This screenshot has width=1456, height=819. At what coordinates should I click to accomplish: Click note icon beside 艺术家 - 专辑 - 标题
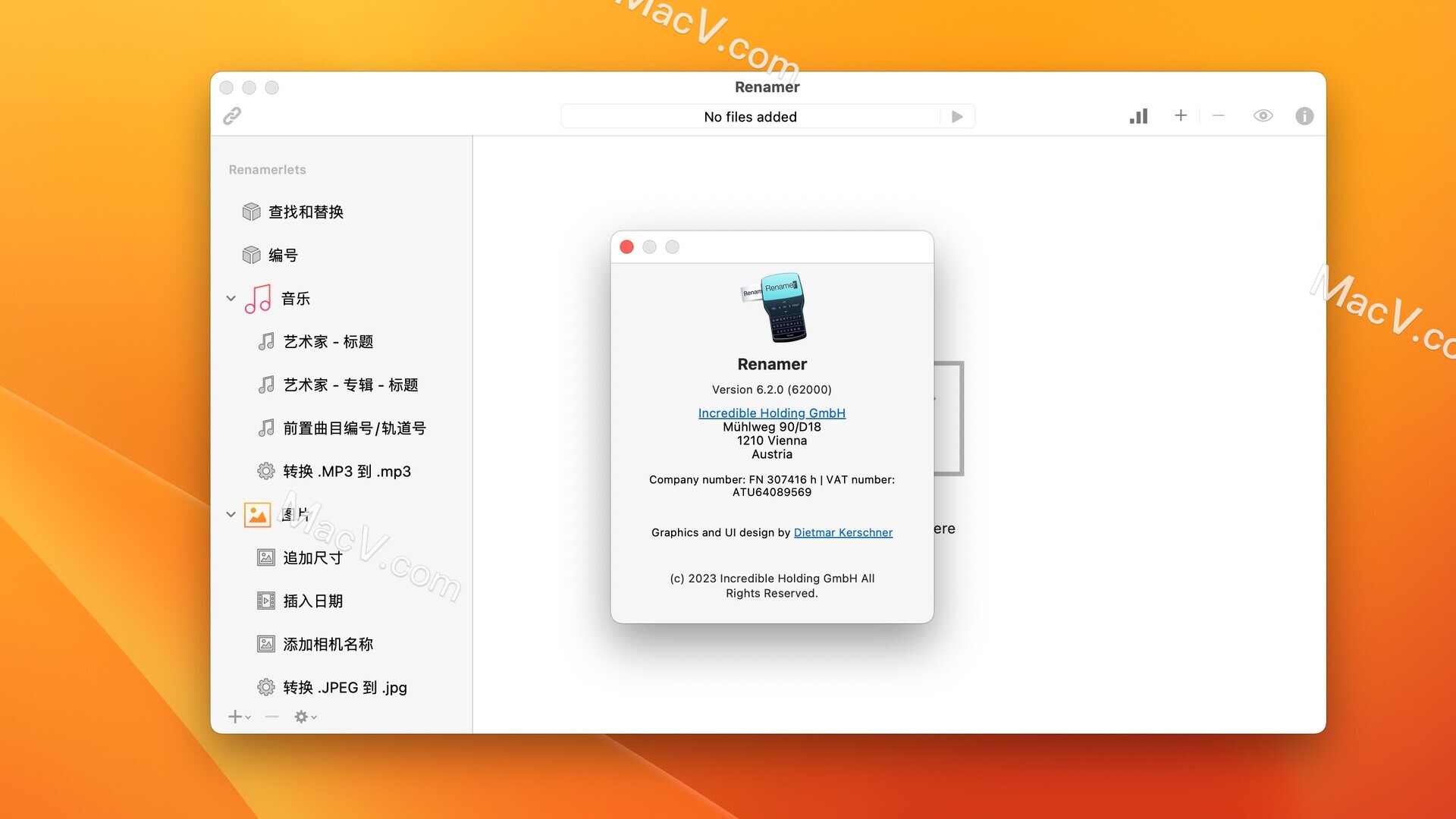[266, 385]
